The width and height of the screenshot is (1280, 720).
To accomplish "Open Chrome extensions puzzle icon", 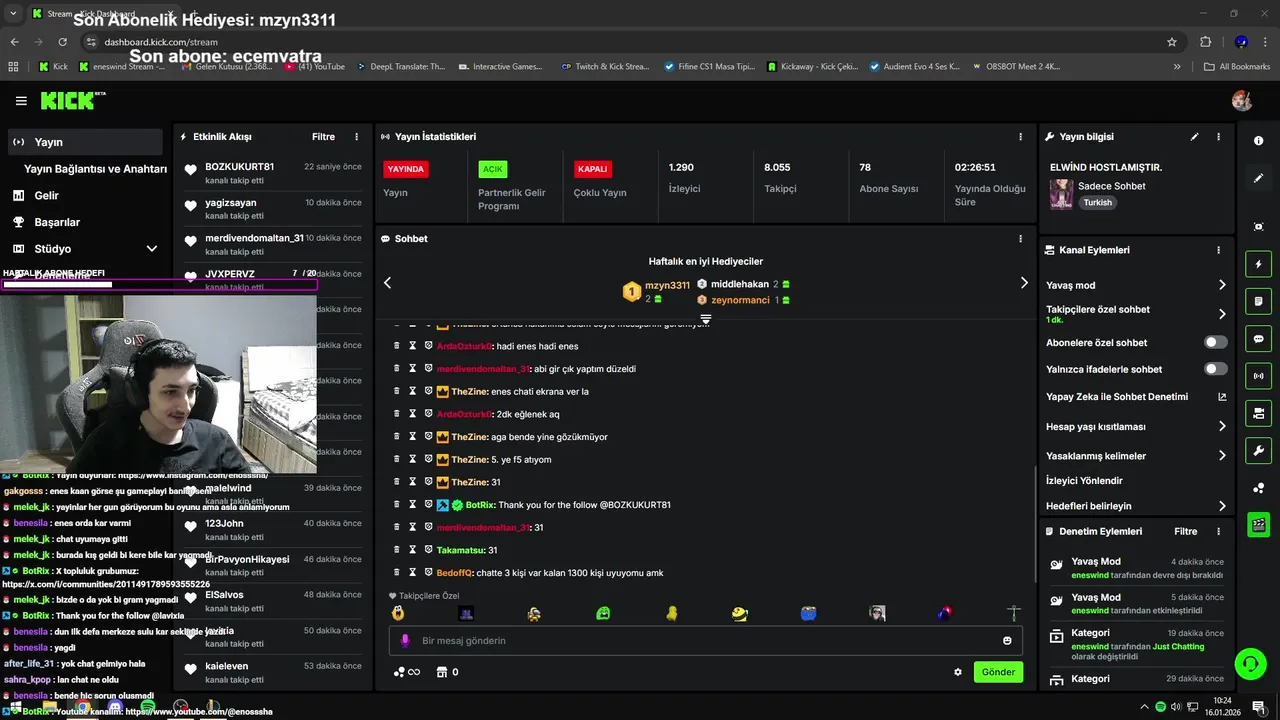I will 1205,42.
